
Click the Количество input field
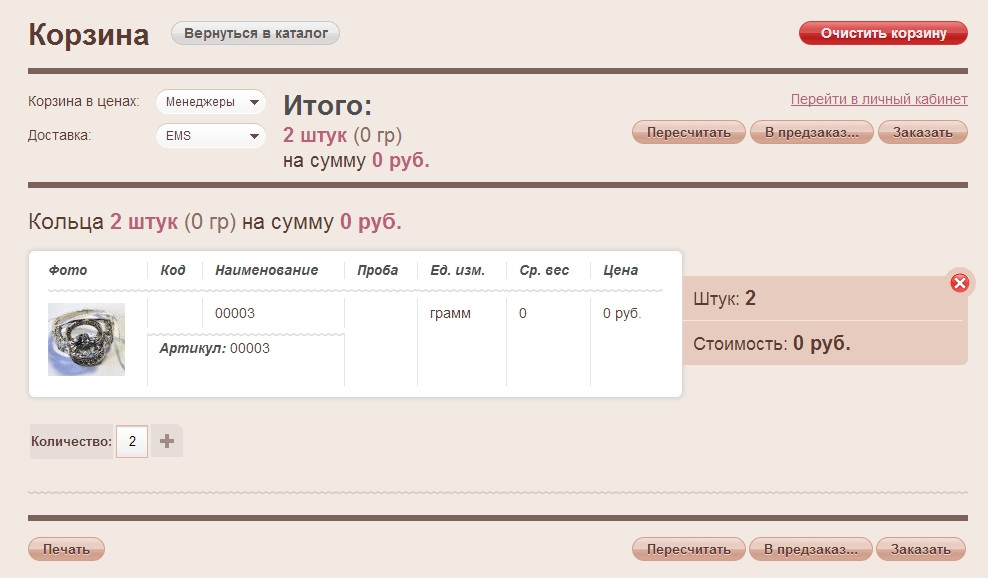coord(132,441)
